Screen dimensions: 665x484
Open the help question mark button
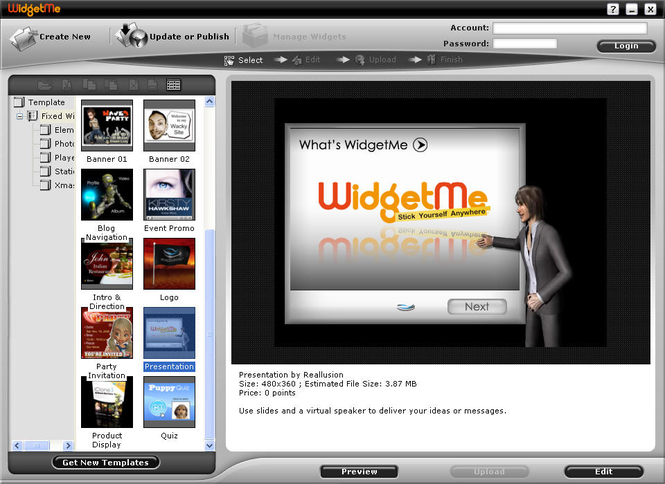(x=612, y=9)
